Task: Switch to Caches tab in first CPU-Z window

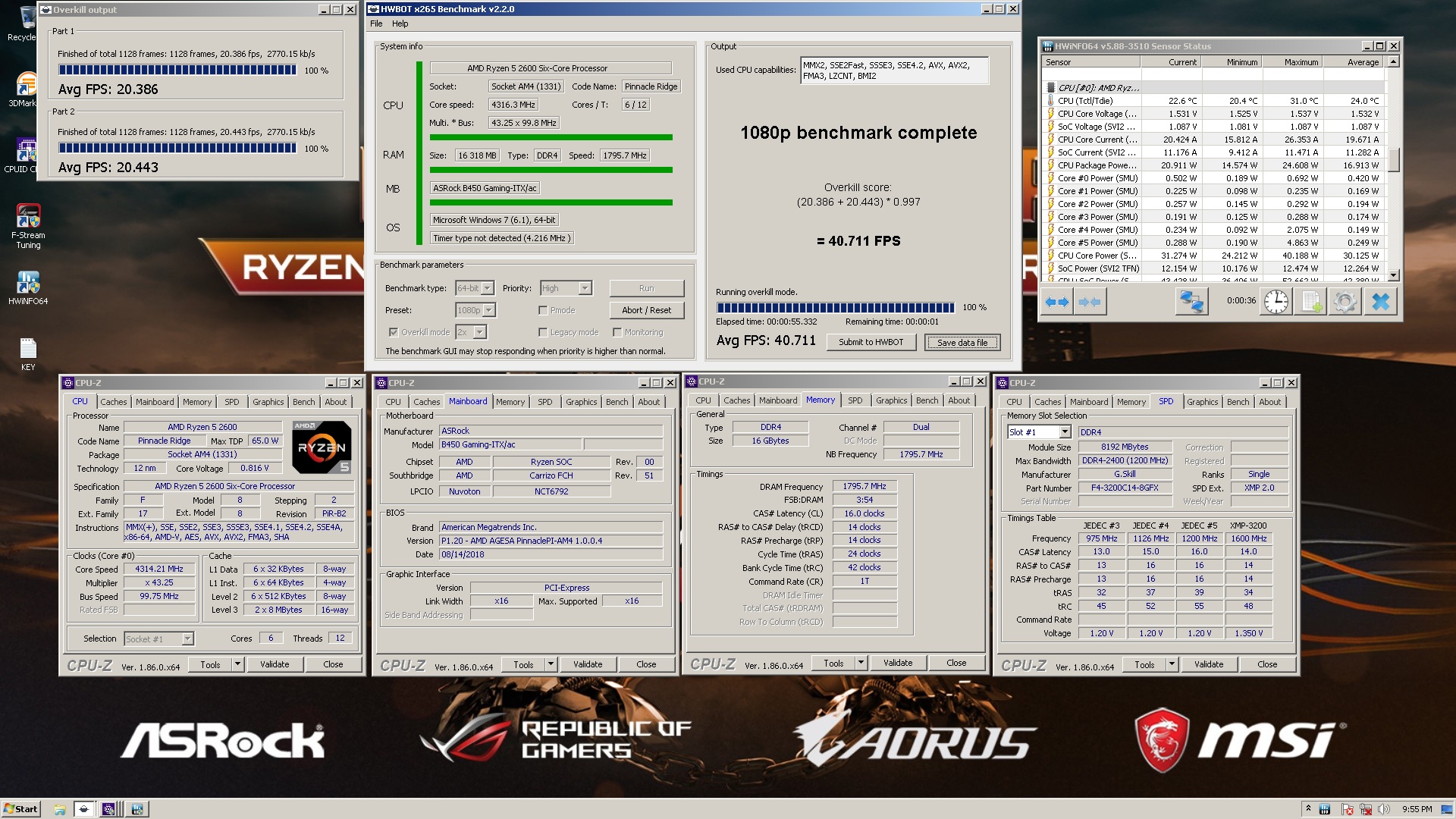Action: tap(114, 402)
